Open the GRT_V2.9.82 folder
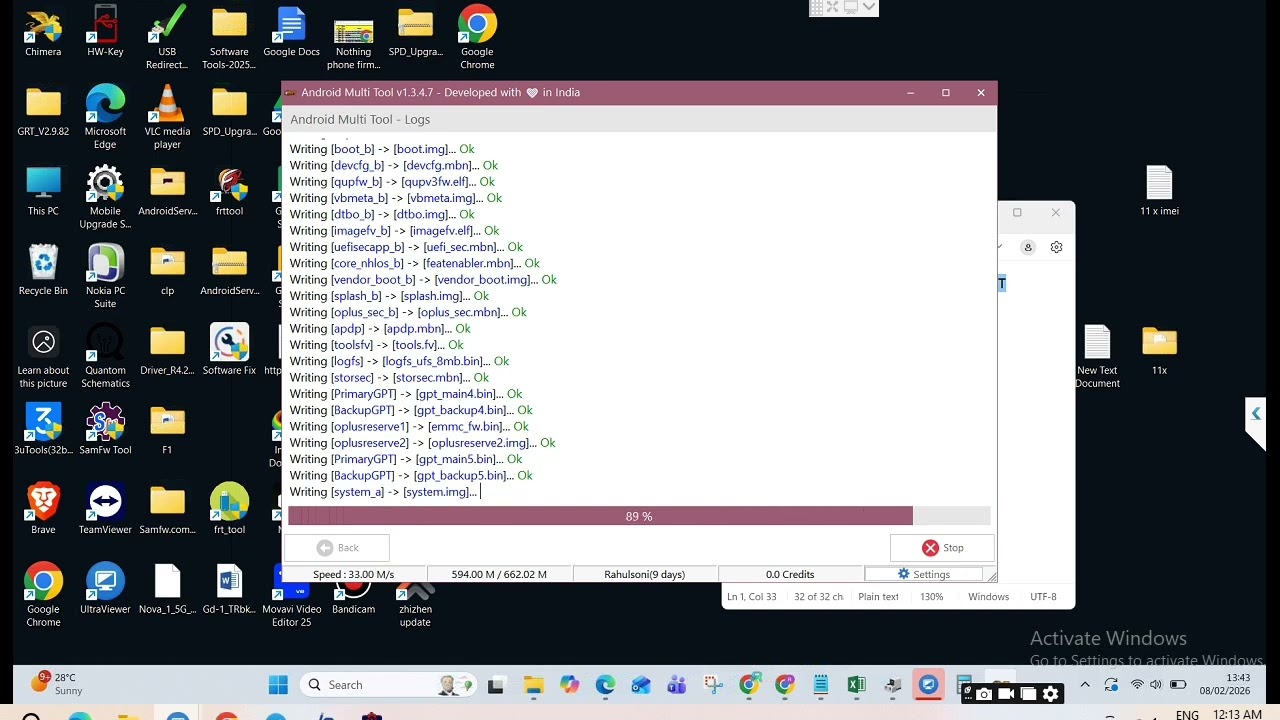The height and width of the screenshot is (720, 1280). coord(43,112)
